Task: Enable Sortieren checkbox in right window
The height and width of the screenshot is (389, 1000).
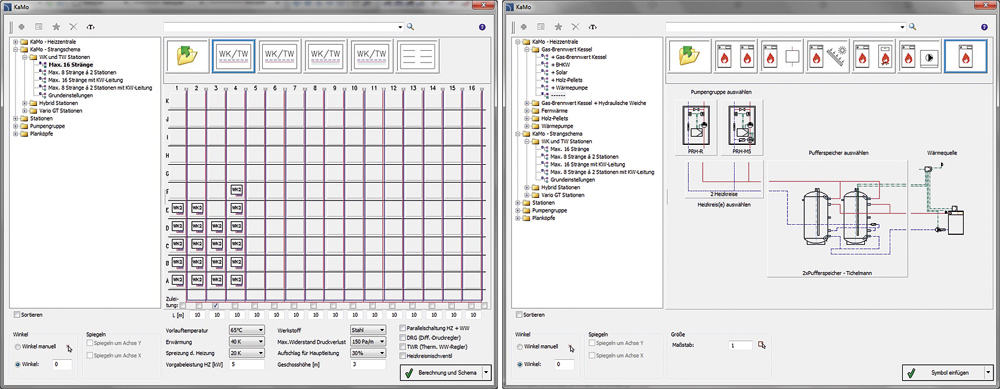Action: 518,314
